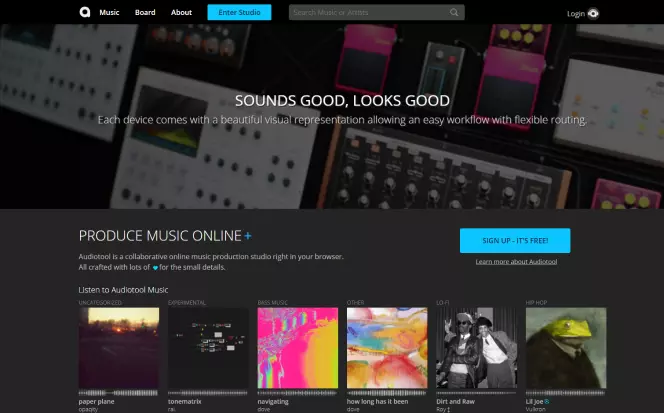The height and width of the screenshot is (413, 664).
Task: Open the Board menu item
Action: (x=145, y=12)
